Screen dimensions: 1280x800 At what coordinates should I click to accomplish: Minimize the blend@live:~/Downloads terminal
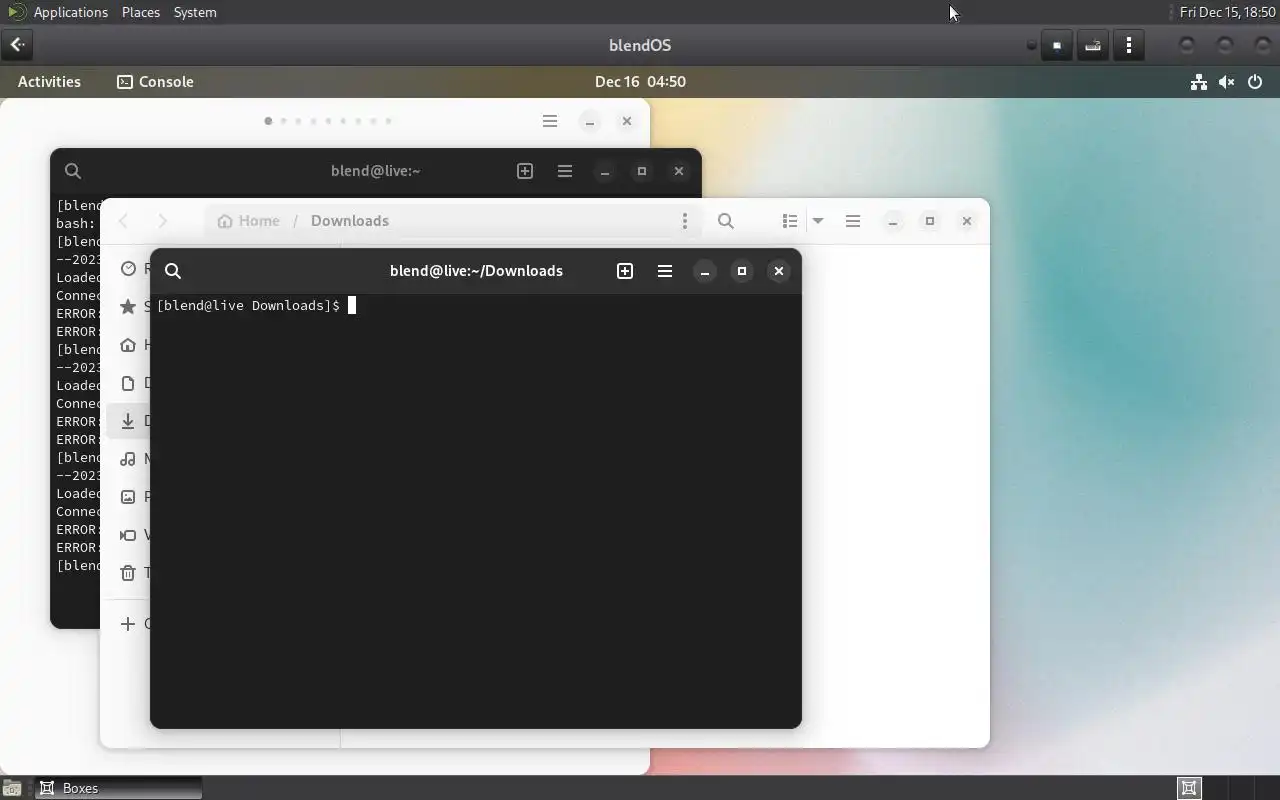tap(705, 271)
